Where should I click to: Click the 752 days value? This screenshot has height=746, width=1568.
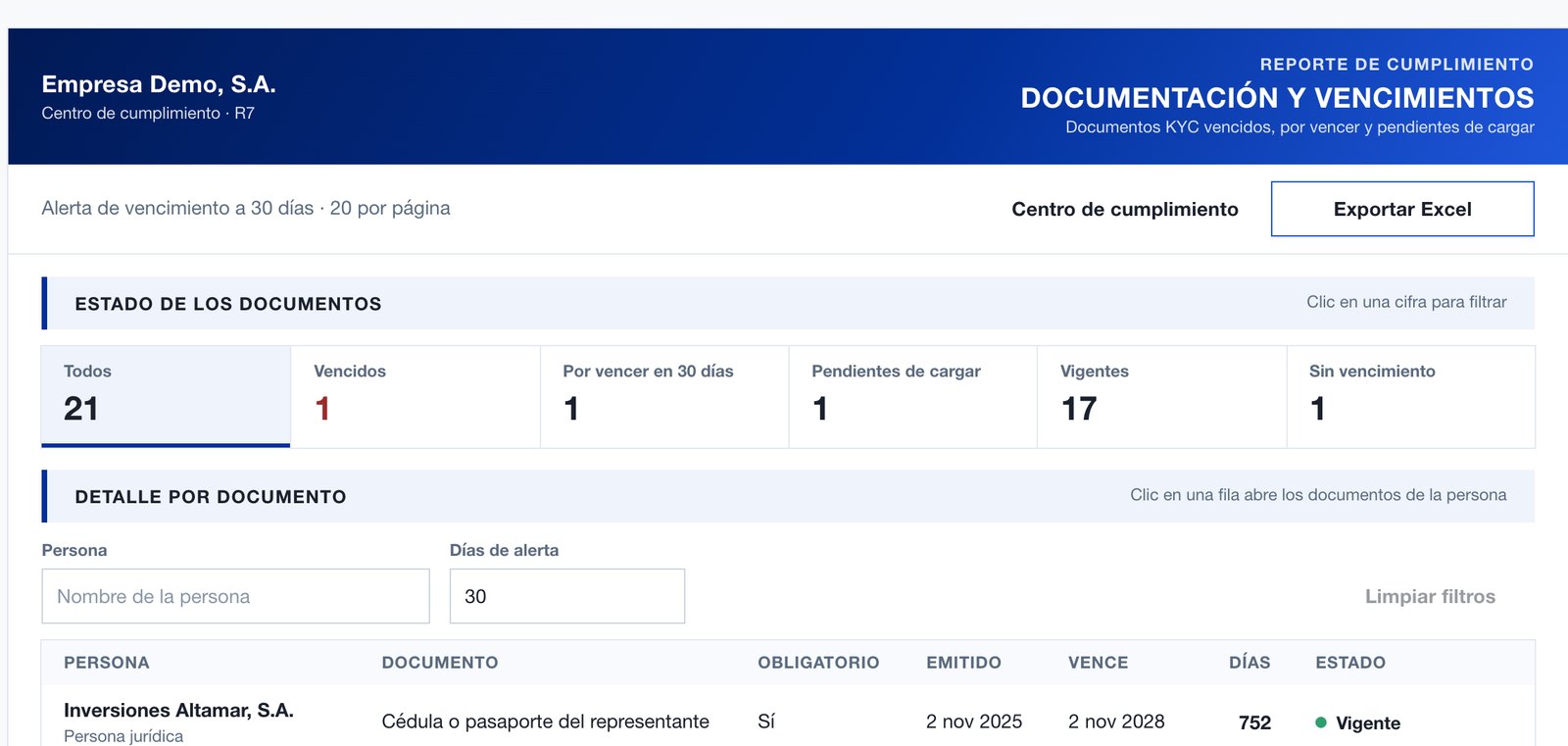coord(1254,722)
